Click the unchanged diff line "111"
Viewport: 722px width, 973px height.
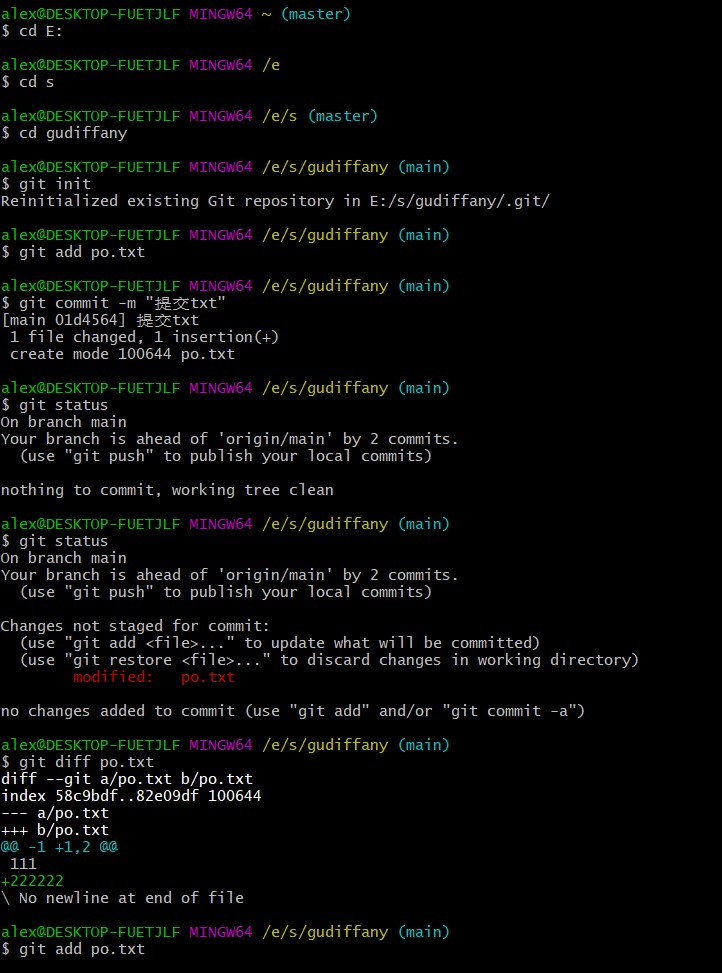pyautogui.click(x=23, y=864)
